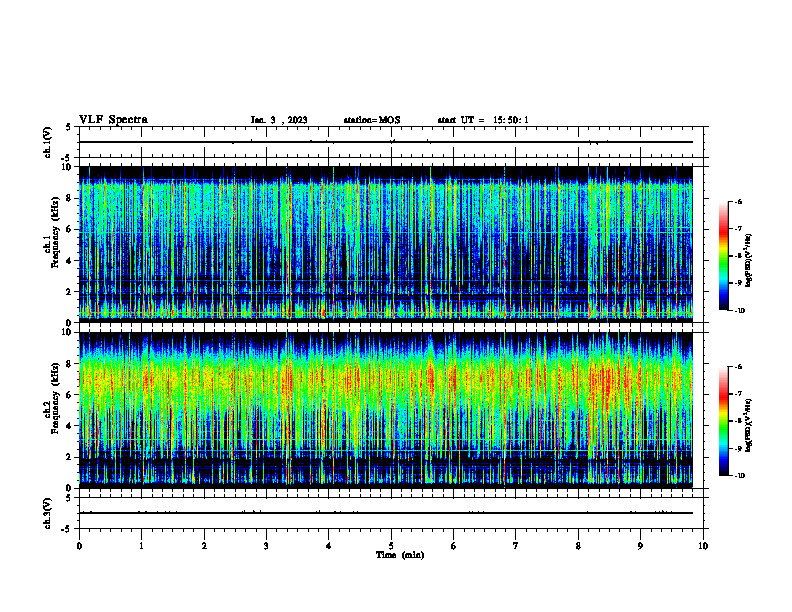Viewport: 792px width, 612px height.
Task: Click the "VLF Spectra" plot title
Action: coord(113,120)
